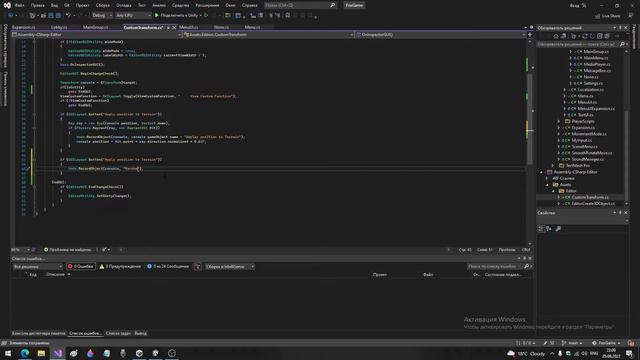
Task: Select Localization.cs in Solution Explorer
Action: [591, 89]
